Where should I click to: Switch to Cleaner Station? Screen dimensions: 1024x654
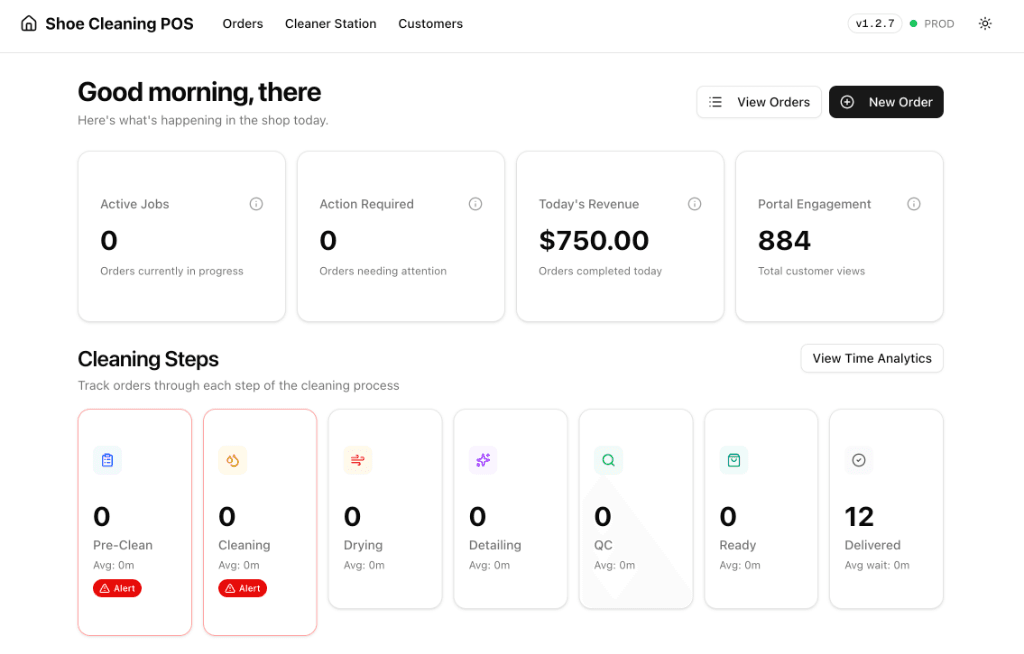coord(330,23)
